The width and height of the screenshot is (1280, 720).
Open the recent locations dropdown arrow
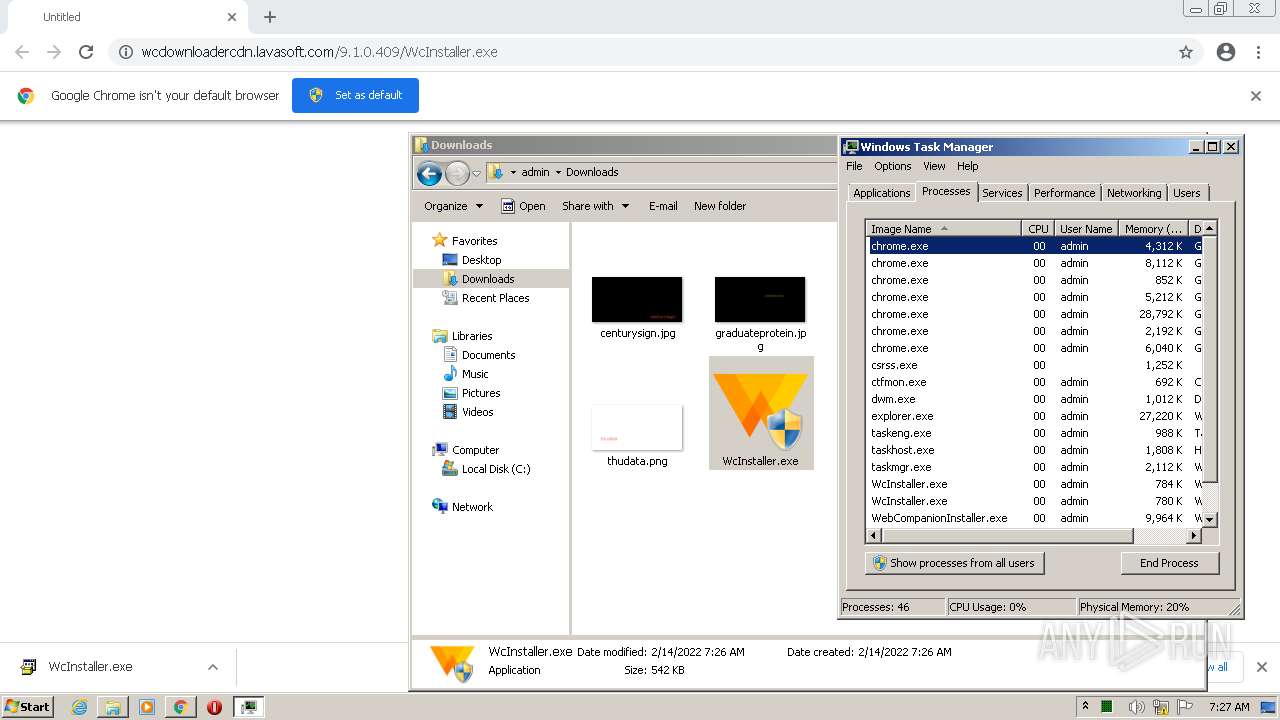(x=477, y=174)
